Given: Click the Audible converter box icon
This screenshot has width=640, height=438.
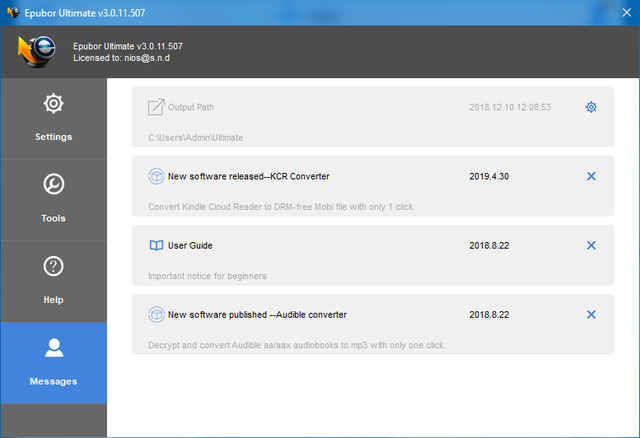Looking at the screenshot, I should 156,314.
